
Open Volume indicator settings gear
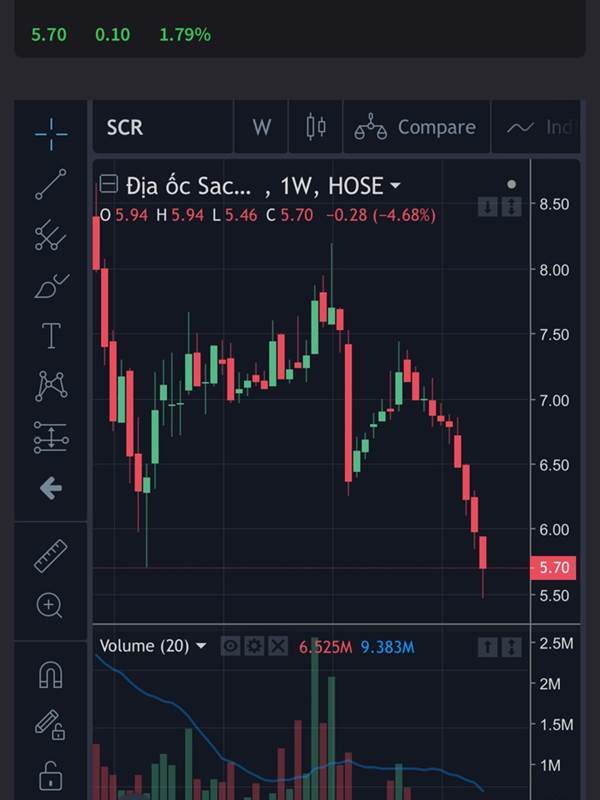click(254, 646)
